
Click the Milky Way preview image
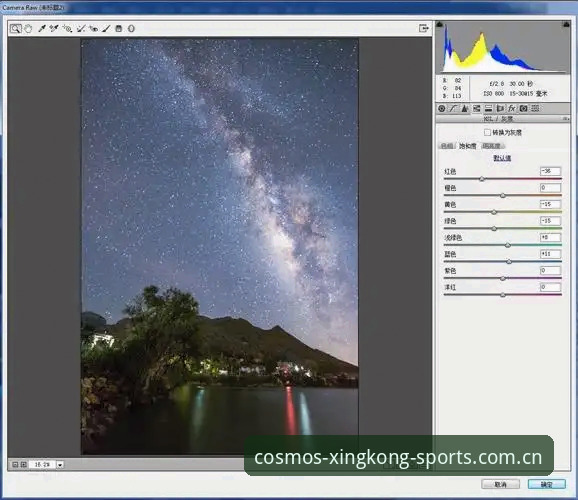click(x=219, y=246)
